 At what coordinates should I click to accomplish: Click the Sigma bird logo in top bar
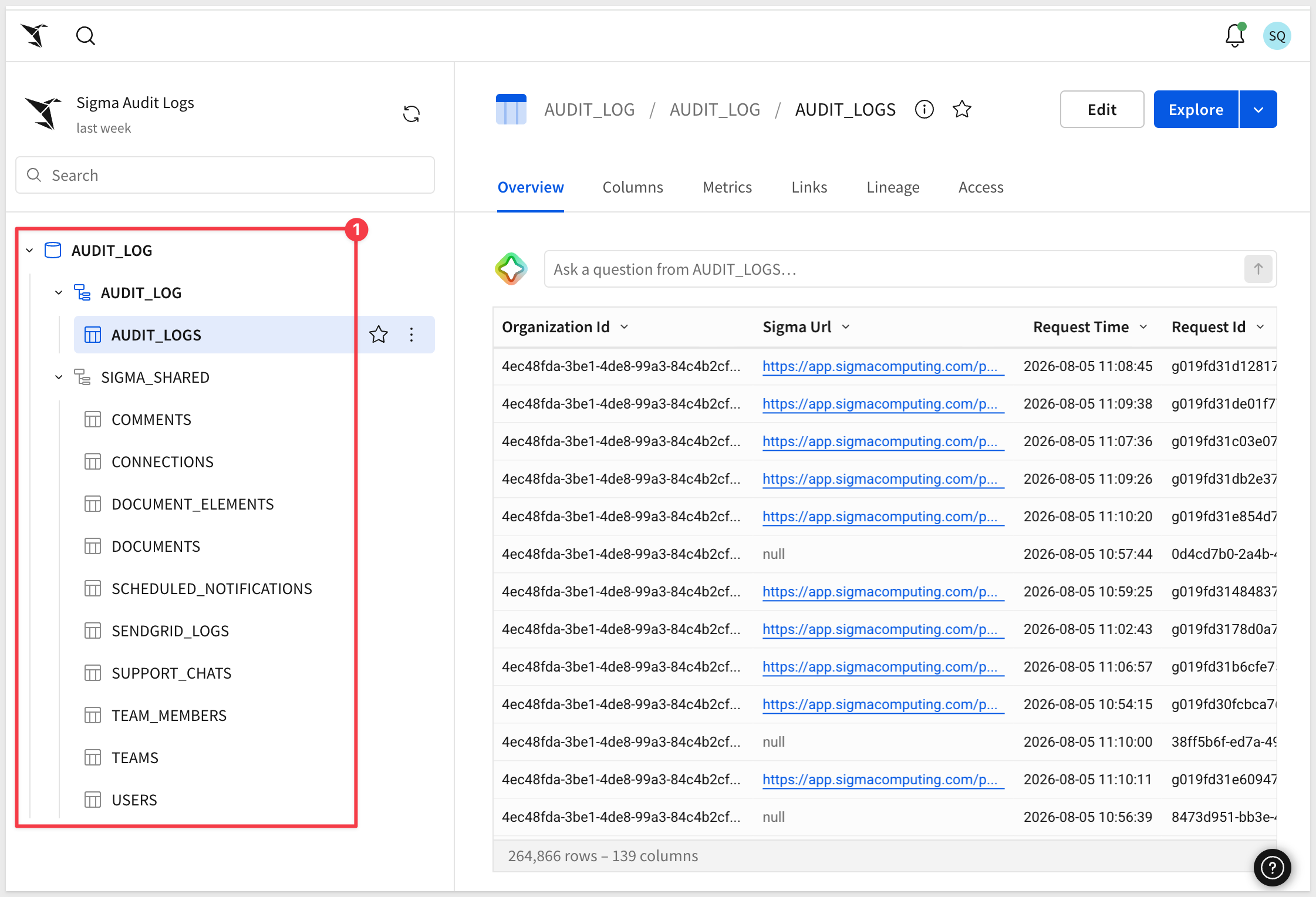point(34,36)
